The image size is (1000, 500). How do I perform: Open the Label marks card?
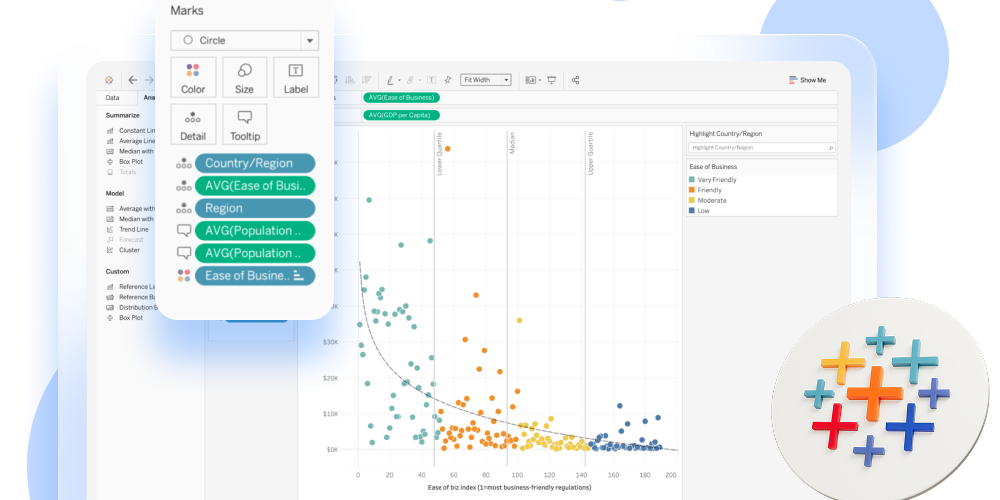(x=296, y=77)
